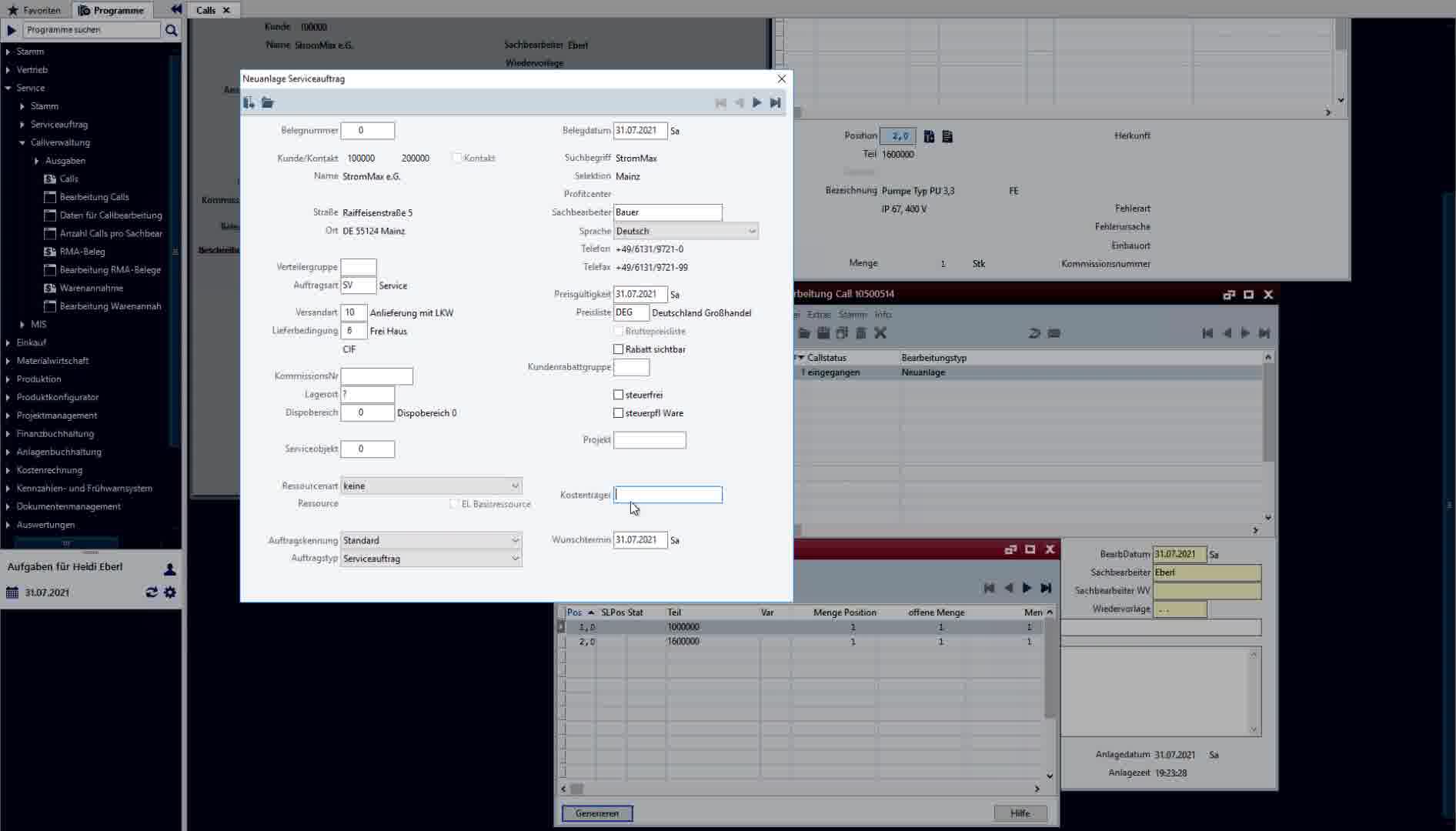Image resolution: width=1456 pixels, height=831 pixels.
Task: Go to next record in Neuanlage Serviceauftrag dialog
Action: click(756, 102)
